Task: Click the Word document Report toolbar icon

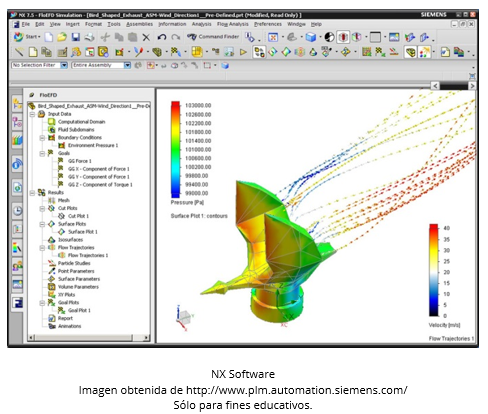Action: click(445, 52)
